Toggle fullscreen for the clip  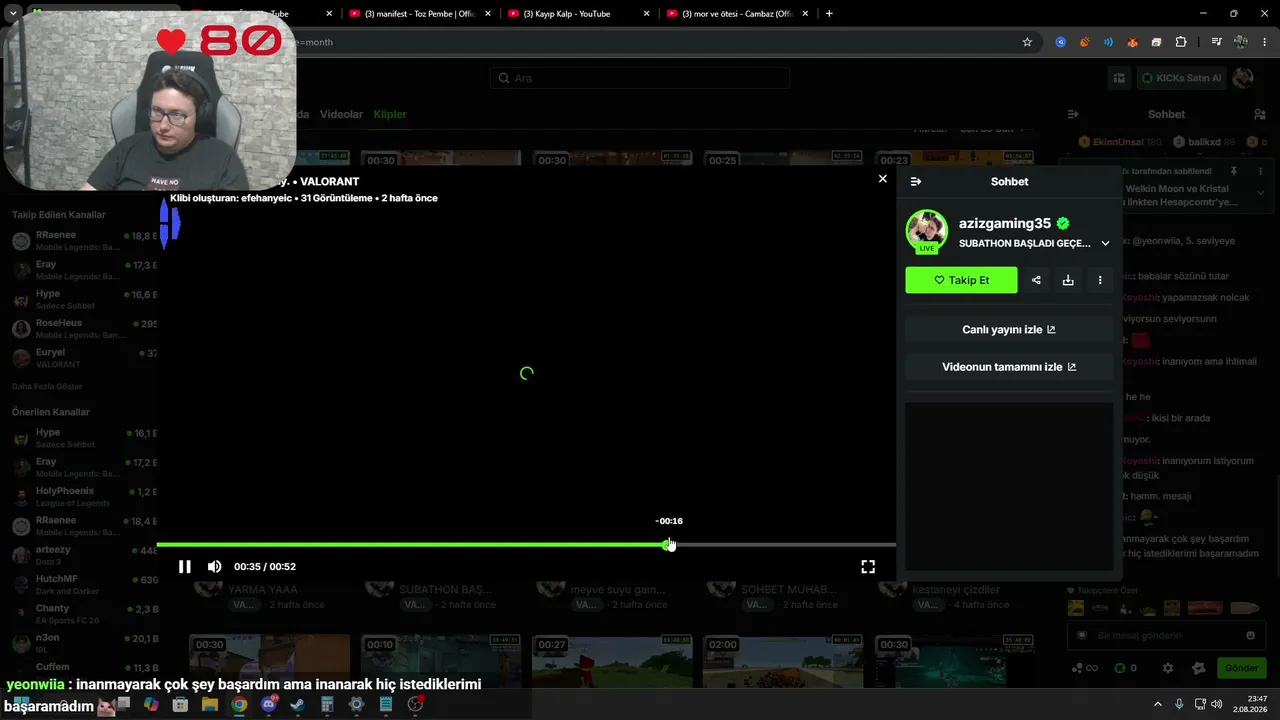click(x=868, y=566)
